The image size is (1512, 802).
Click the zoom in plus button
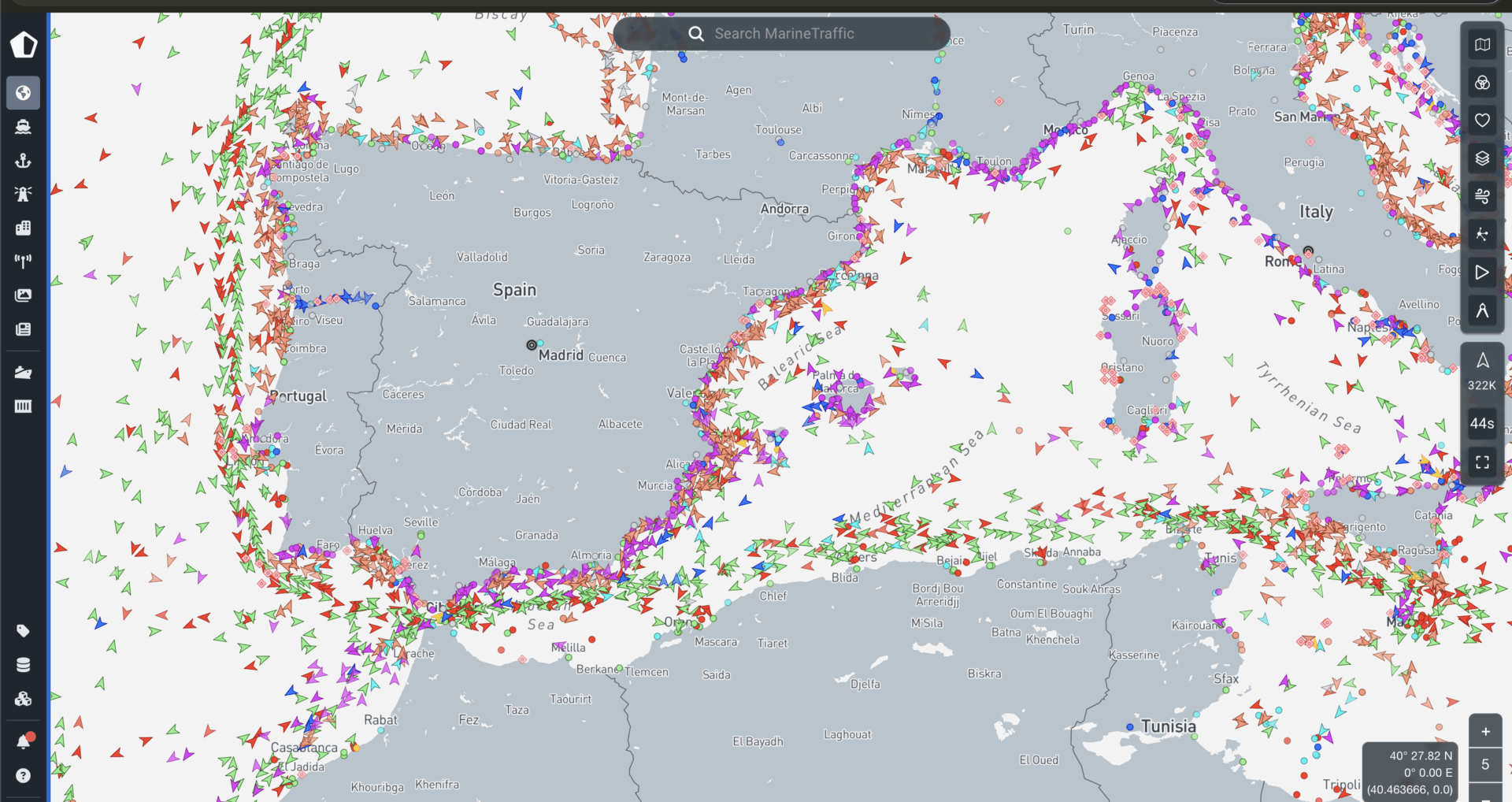pos(1485,731)
